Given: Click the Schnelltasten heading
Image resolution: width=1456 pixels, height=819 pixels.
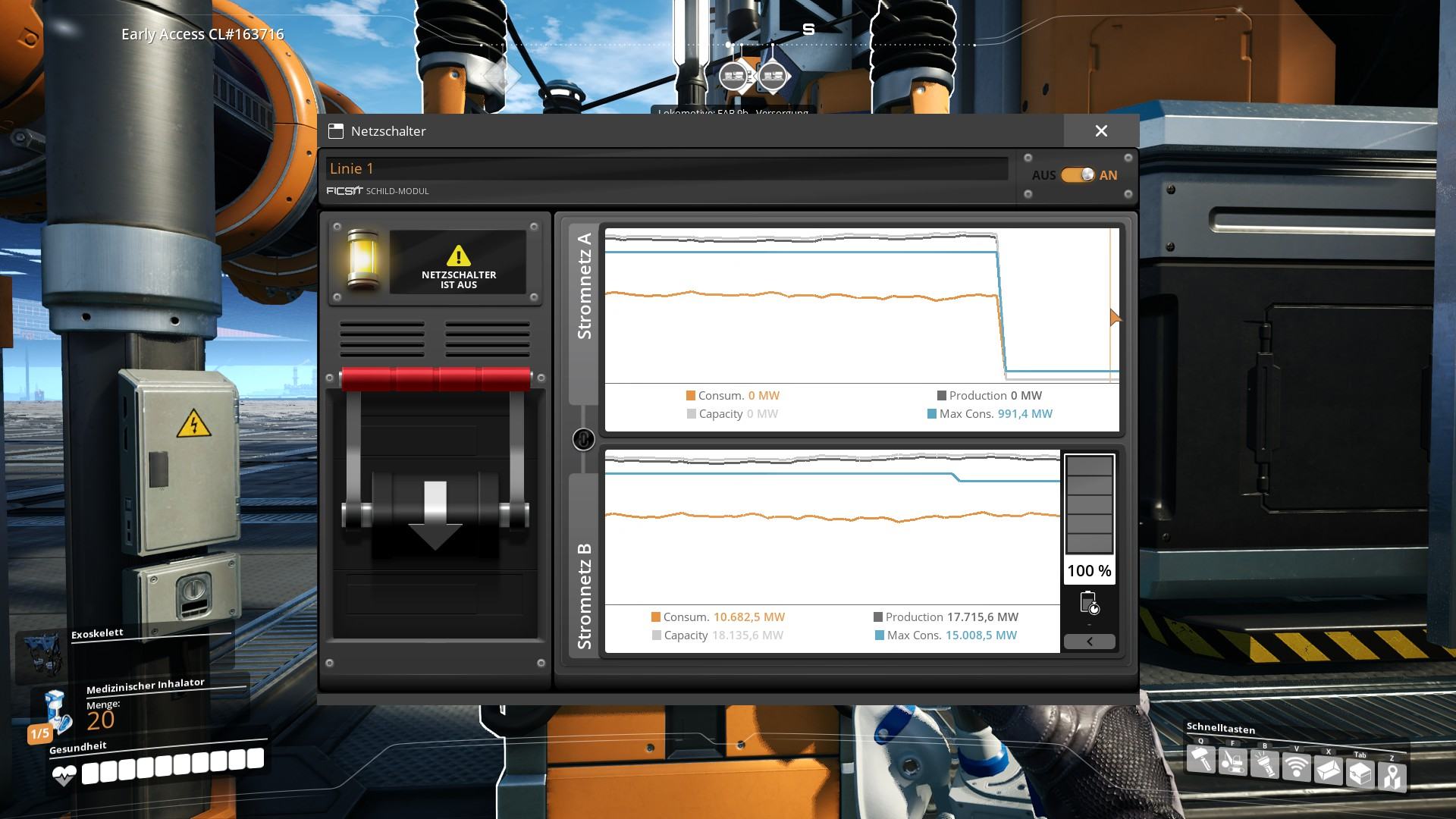Looking at the screenshot, I should click(1220, 727).
